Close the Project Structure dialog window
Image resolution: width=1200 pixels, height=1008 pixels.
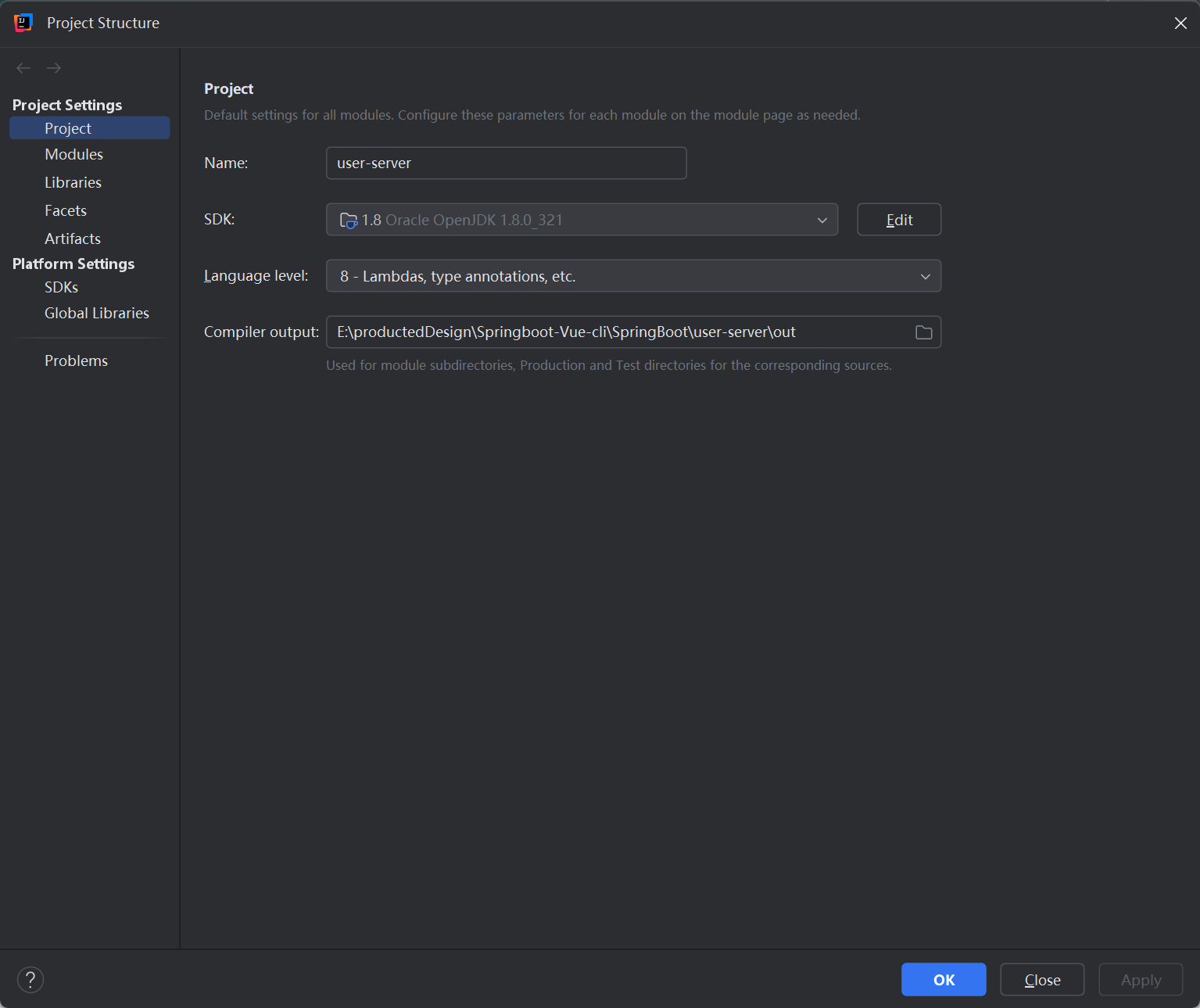(1180, 23)
